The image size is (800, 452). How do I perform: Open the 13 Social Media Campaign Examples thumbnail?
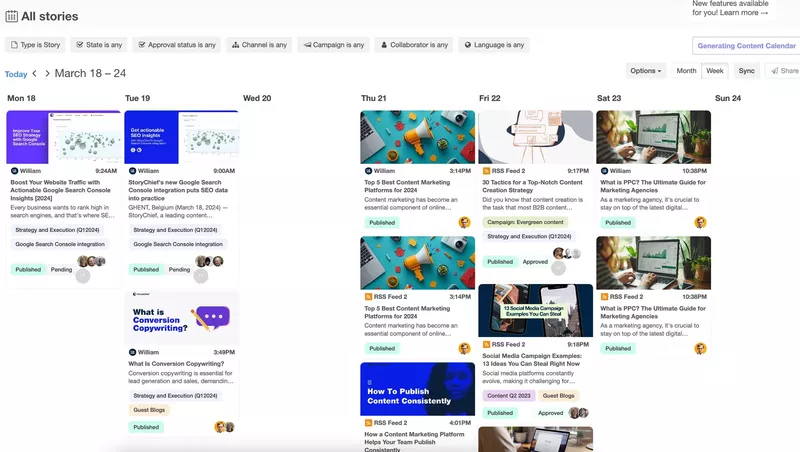pos(535,311)
